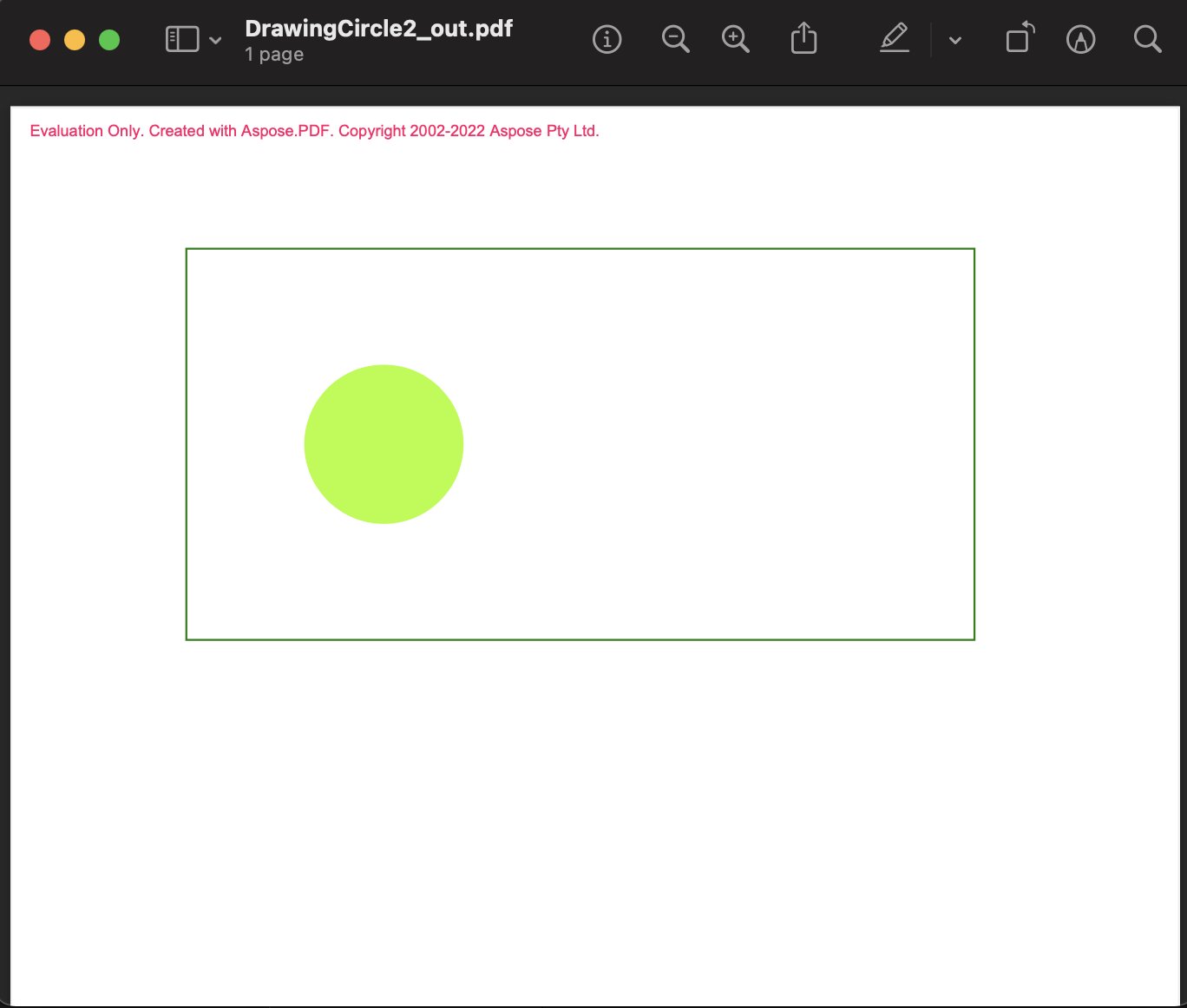This screenshot has width=1187, height=1008.
Task: Open the highlight color dropdown
Action: (x=954, y=40)
